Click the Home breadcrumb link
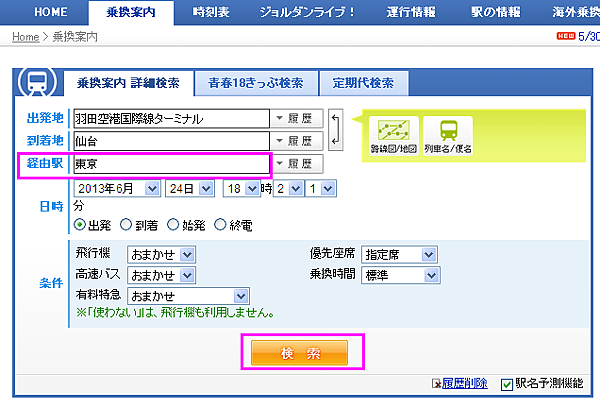 tap(26, 37)
